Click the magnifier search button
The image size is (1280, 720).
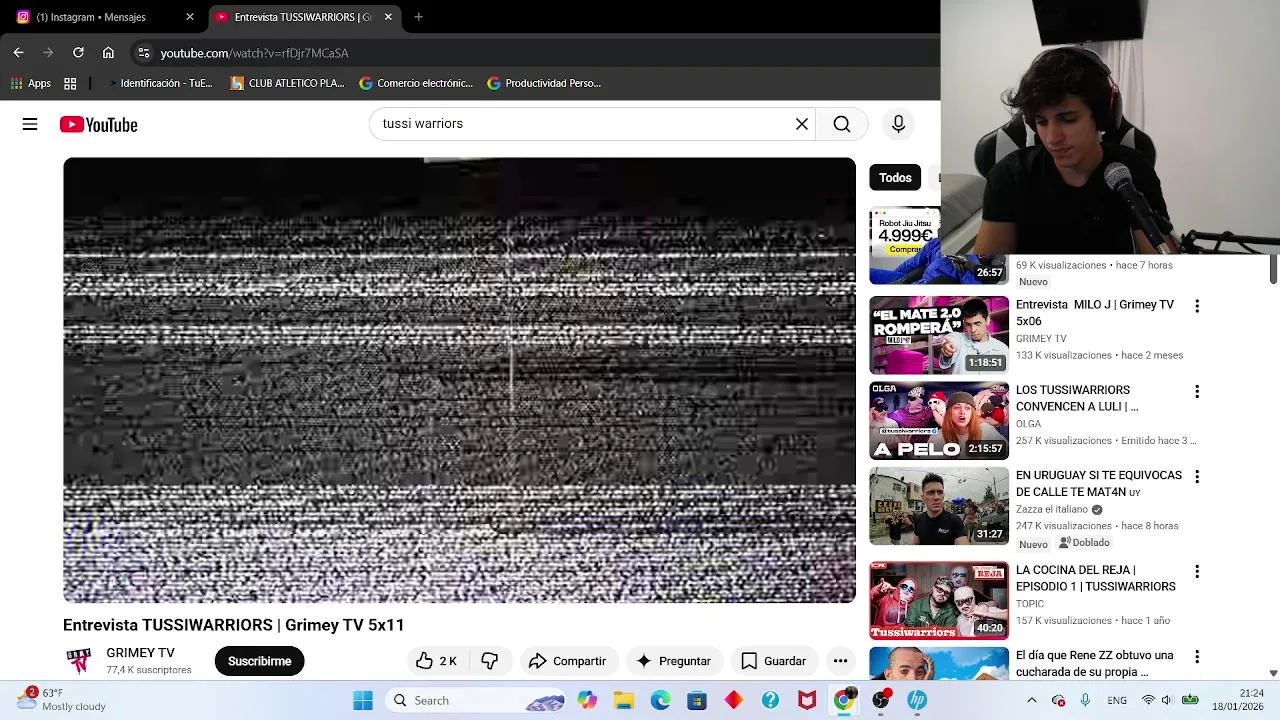click(842, 124)
